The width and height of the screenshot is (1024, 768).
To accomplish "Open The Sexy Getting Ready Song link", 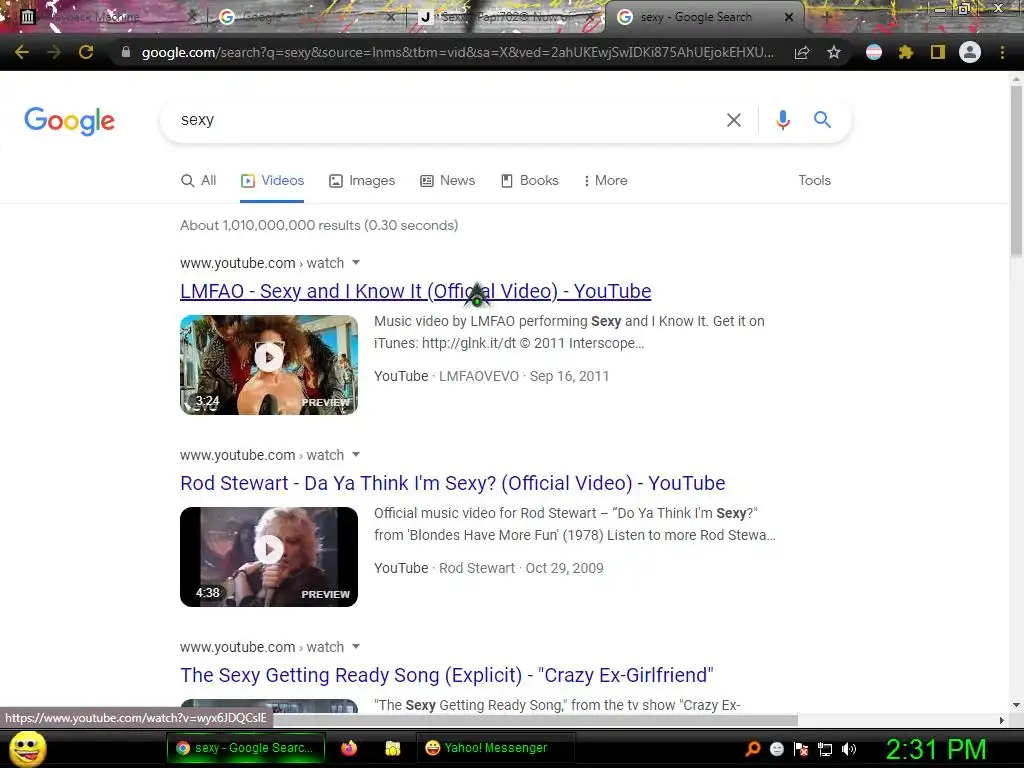I will click(x=447, y=675).
